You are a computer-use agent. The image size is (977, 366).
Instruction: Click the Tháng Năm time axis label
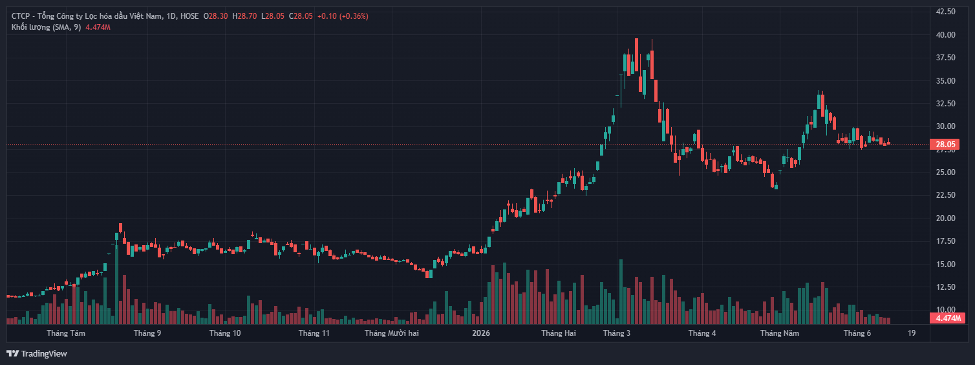tap(779, 334)
